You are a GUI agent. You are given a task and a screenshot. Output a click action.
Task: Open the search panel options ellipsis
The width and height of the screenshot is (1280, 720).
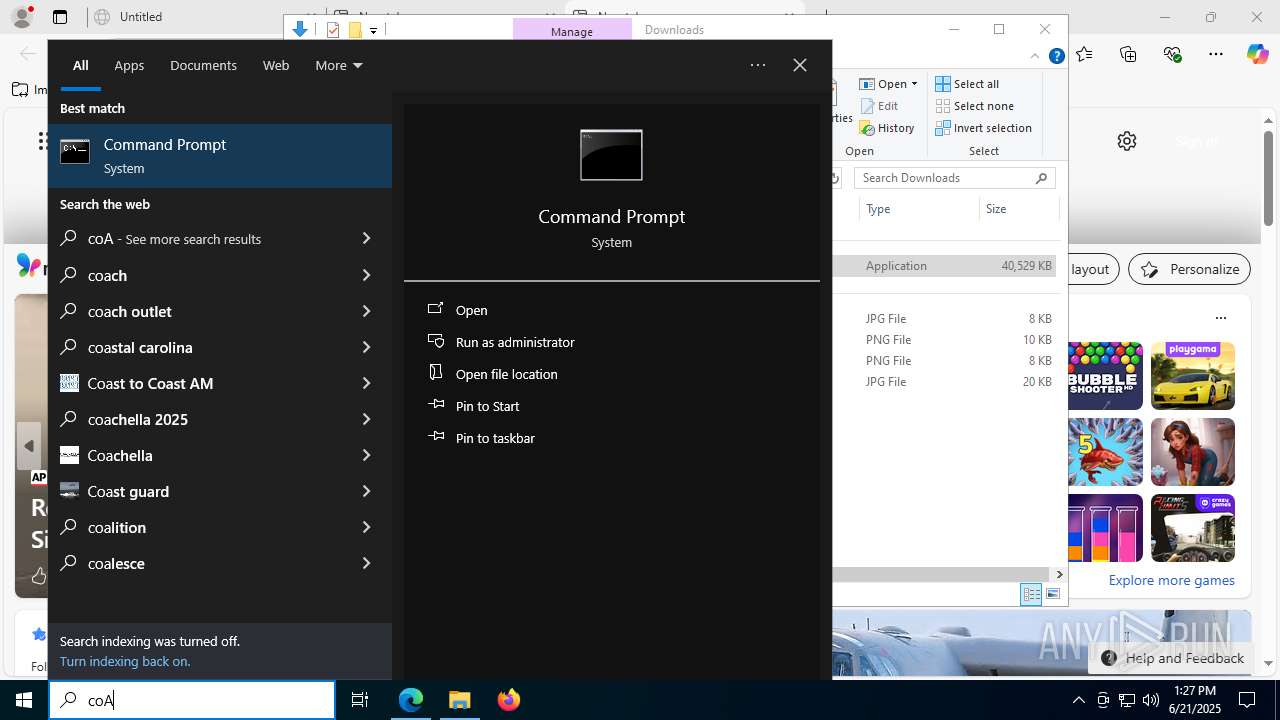[758, 65]
